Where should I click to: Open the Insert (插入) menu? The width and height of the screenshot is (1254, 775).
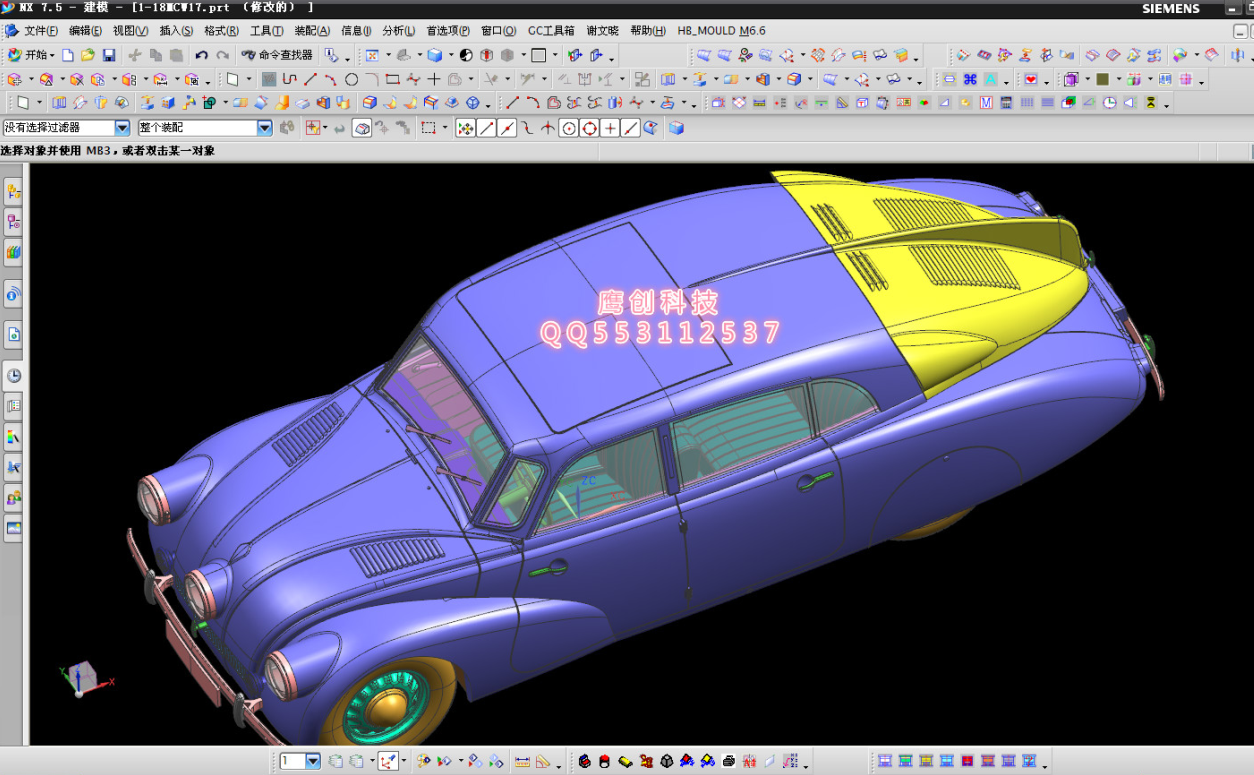(x=176, y=31)
